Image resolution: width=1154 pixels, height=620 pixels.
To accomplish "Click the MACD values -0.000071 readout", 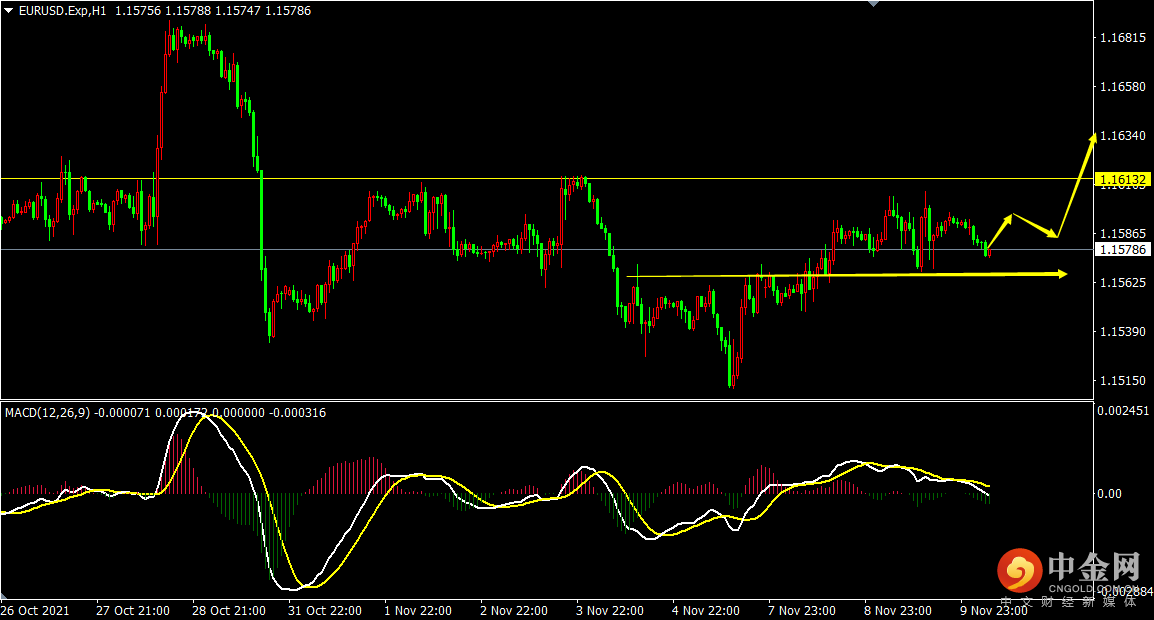I will click(x=123, y=413).
